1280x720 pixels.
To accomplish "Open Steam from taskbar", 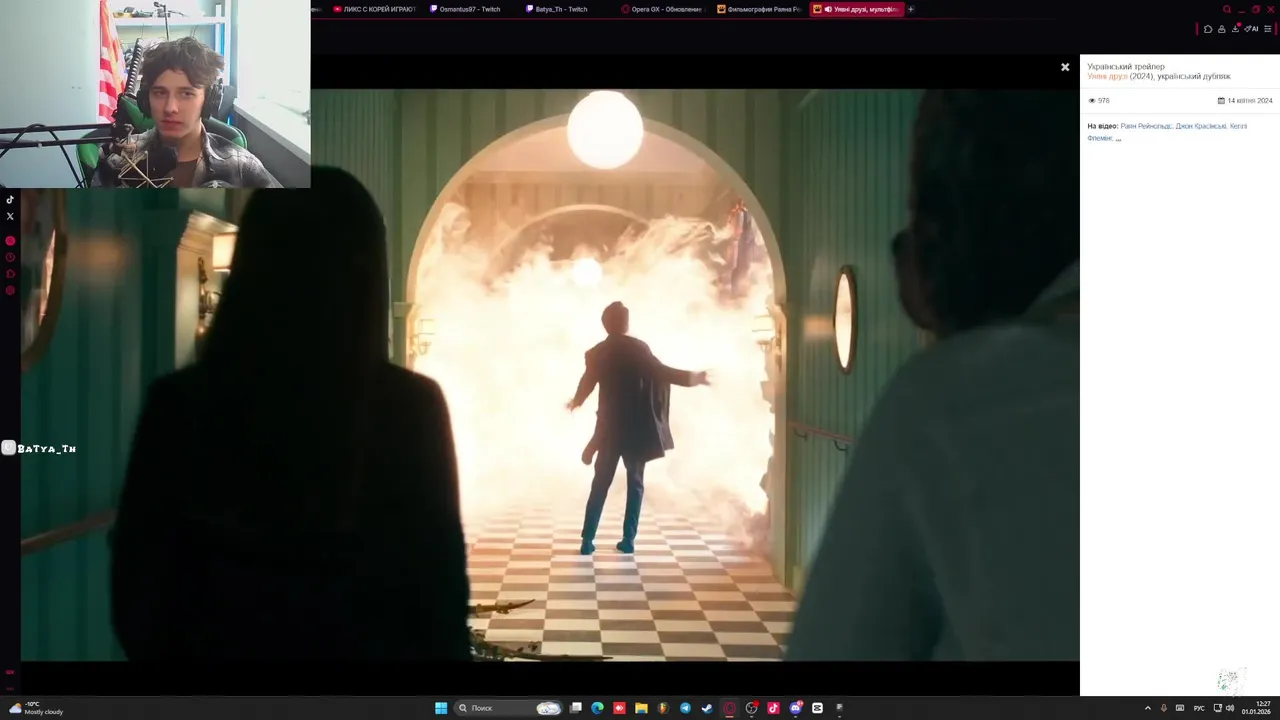I will coord(707,708).
